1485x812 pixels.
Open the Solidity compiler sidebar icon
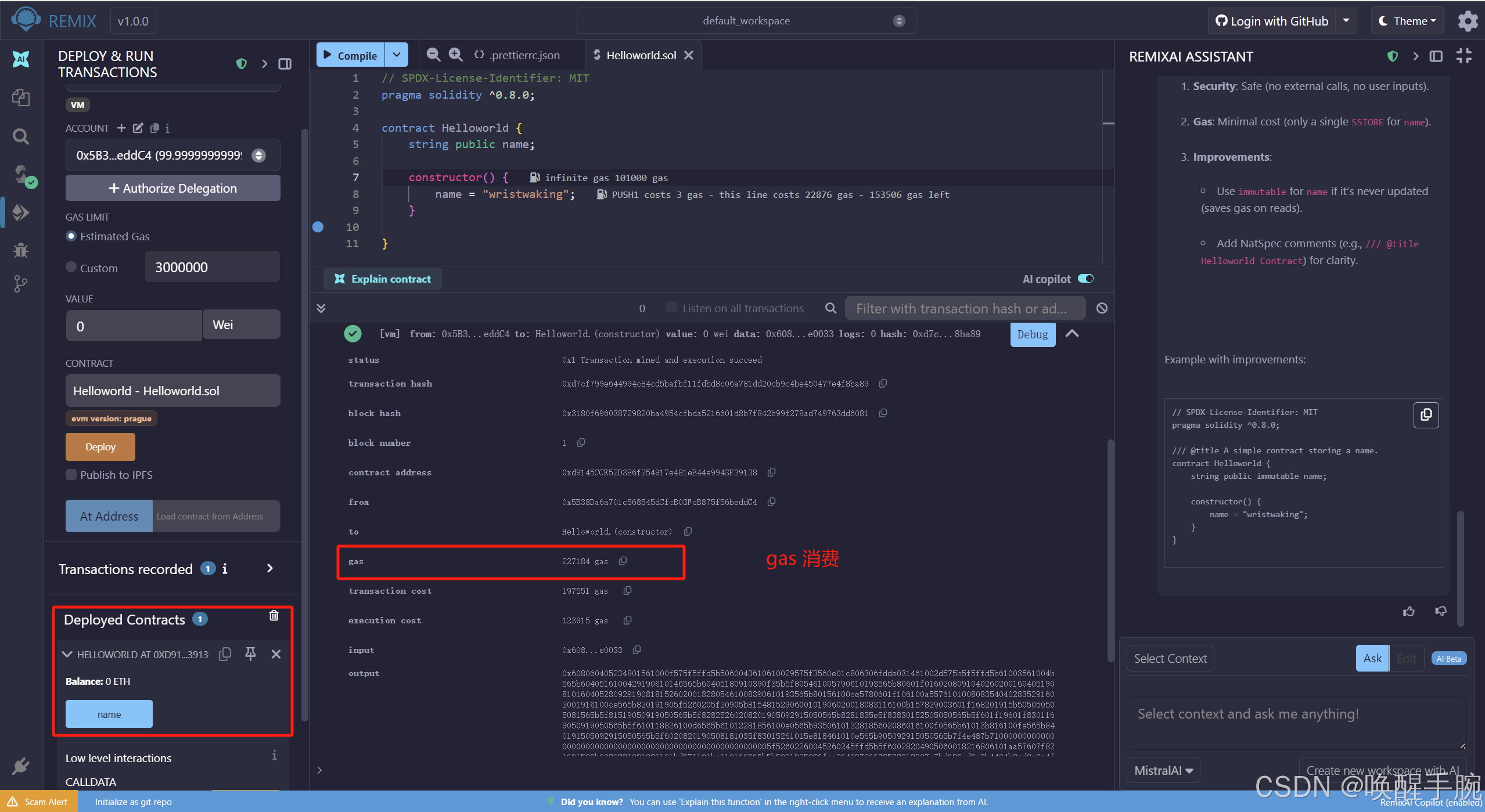(x=22, y=175)
